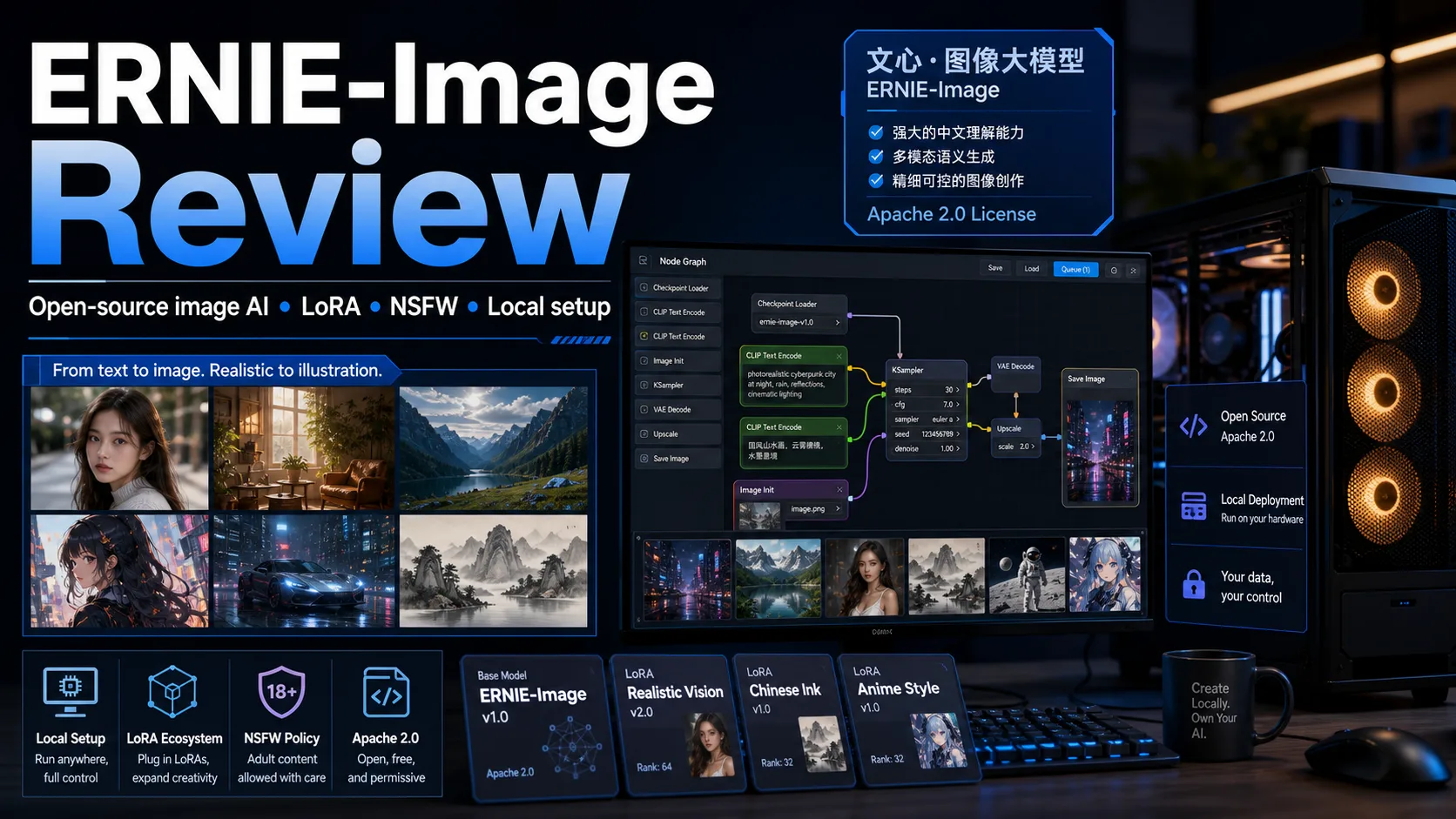Click the 18+ NSFW Policy shield icon
This screenshot has height=819, width=1456.
281,692
